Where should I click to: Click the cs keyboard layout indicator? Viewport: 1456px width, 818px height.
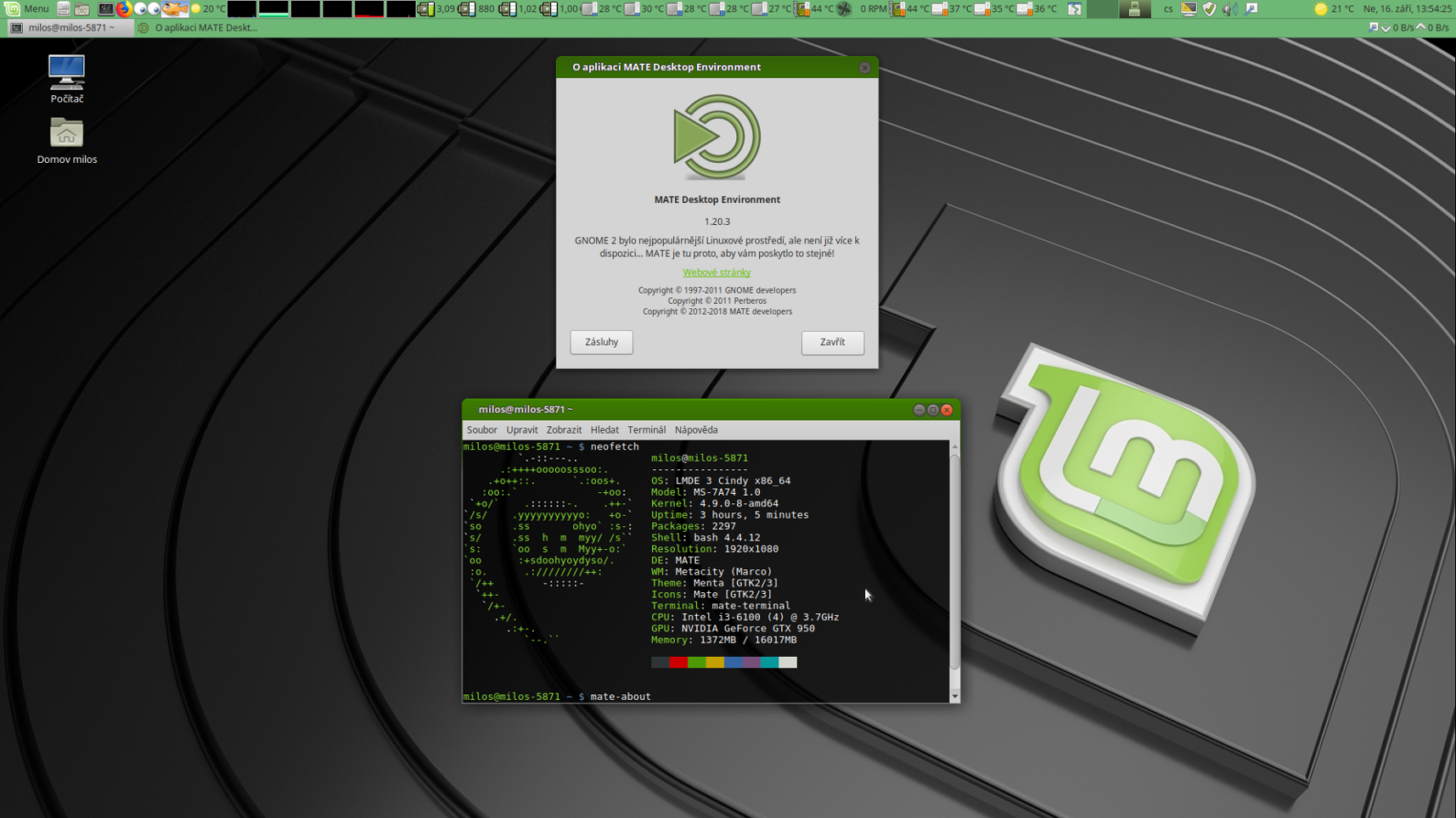click(1168, 8)
